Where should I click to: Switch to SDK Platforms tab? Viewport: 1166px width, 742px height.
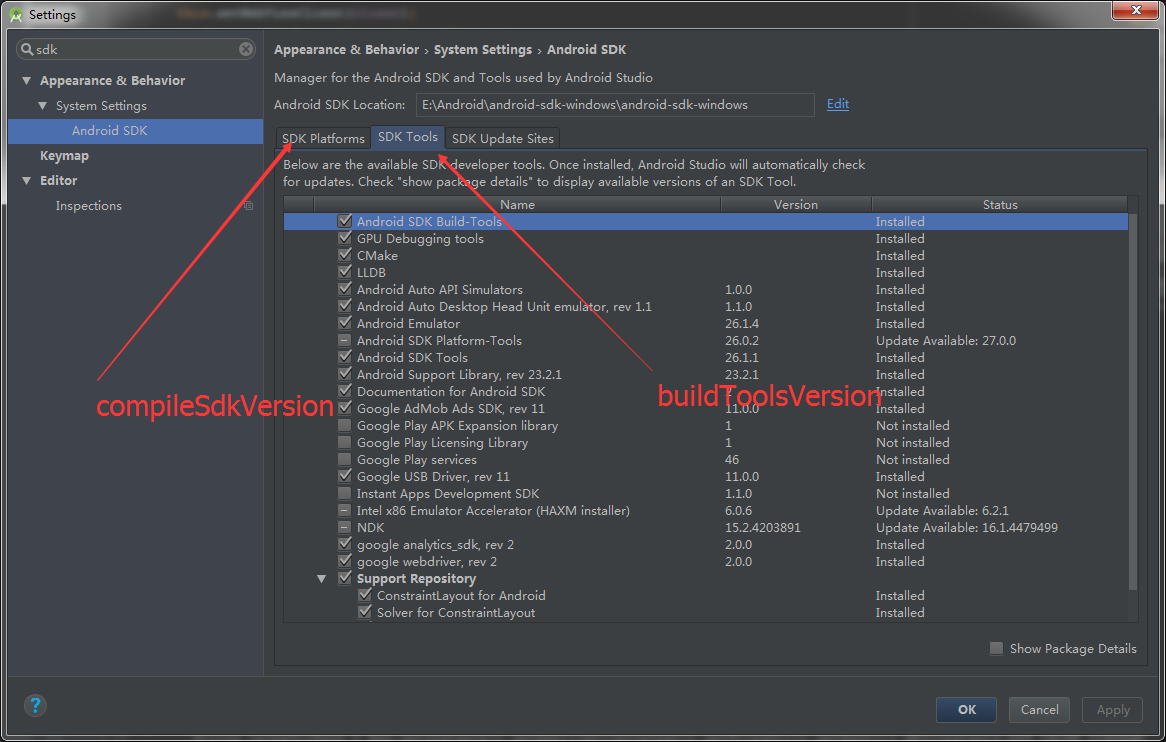[323, 138]
